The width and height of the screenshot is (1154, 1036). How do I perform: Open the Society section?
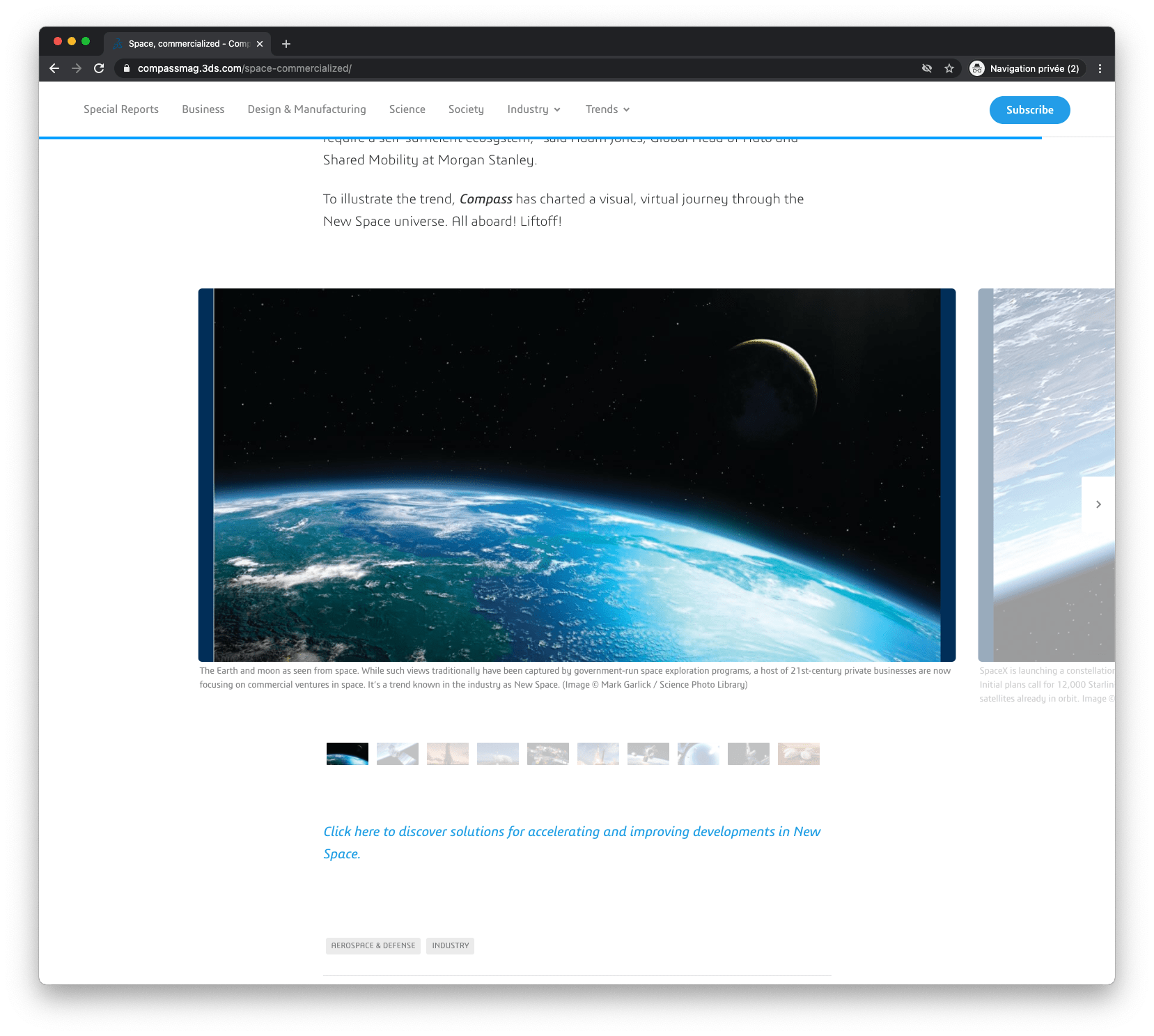[466, 109]
